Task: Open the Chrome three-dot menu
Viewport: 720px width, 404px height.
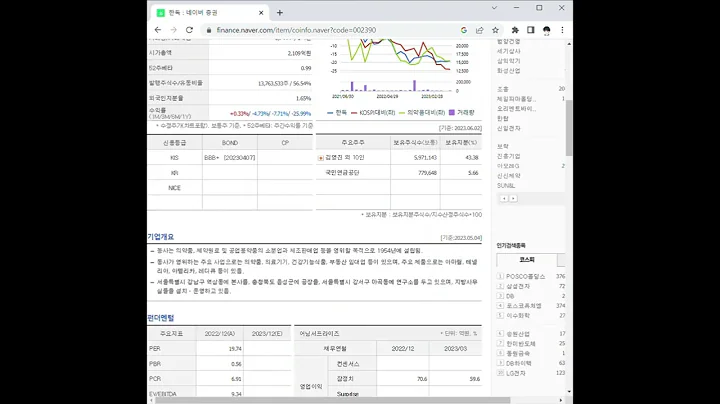Action: tap(562, 30)
